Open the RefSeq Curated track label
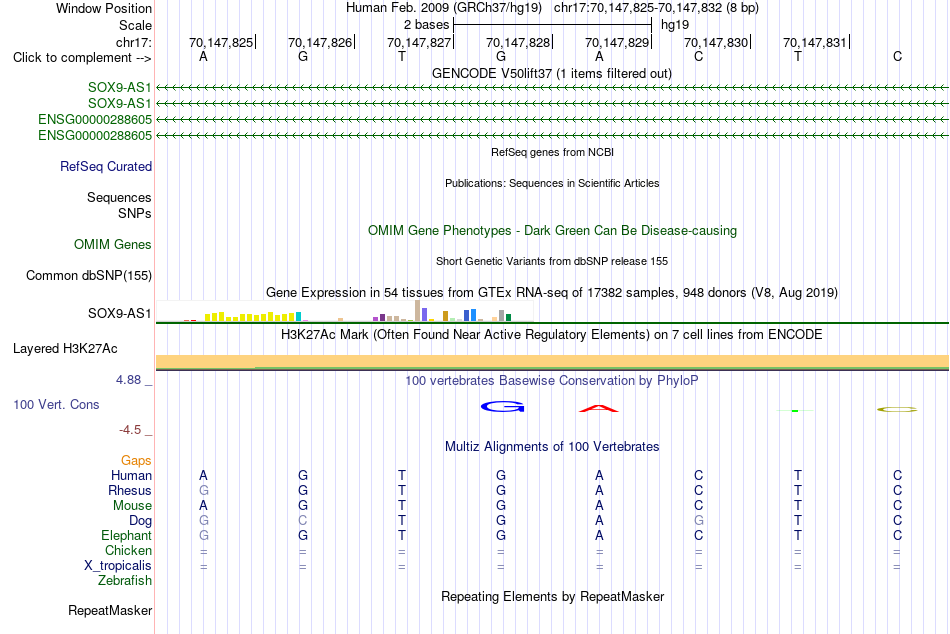This screenshot has width=950, height=634. pos(106,166)
